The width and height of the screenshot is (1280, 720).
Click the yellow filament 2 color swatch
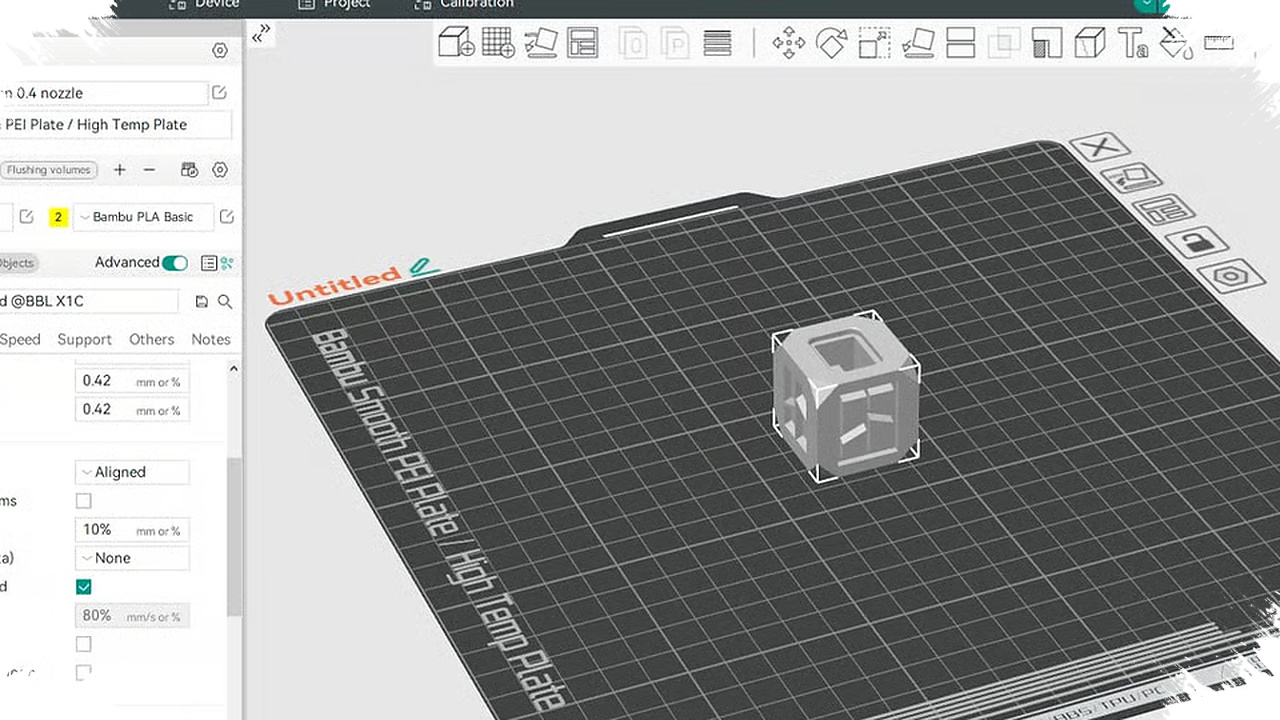click(x=58, y=217)
